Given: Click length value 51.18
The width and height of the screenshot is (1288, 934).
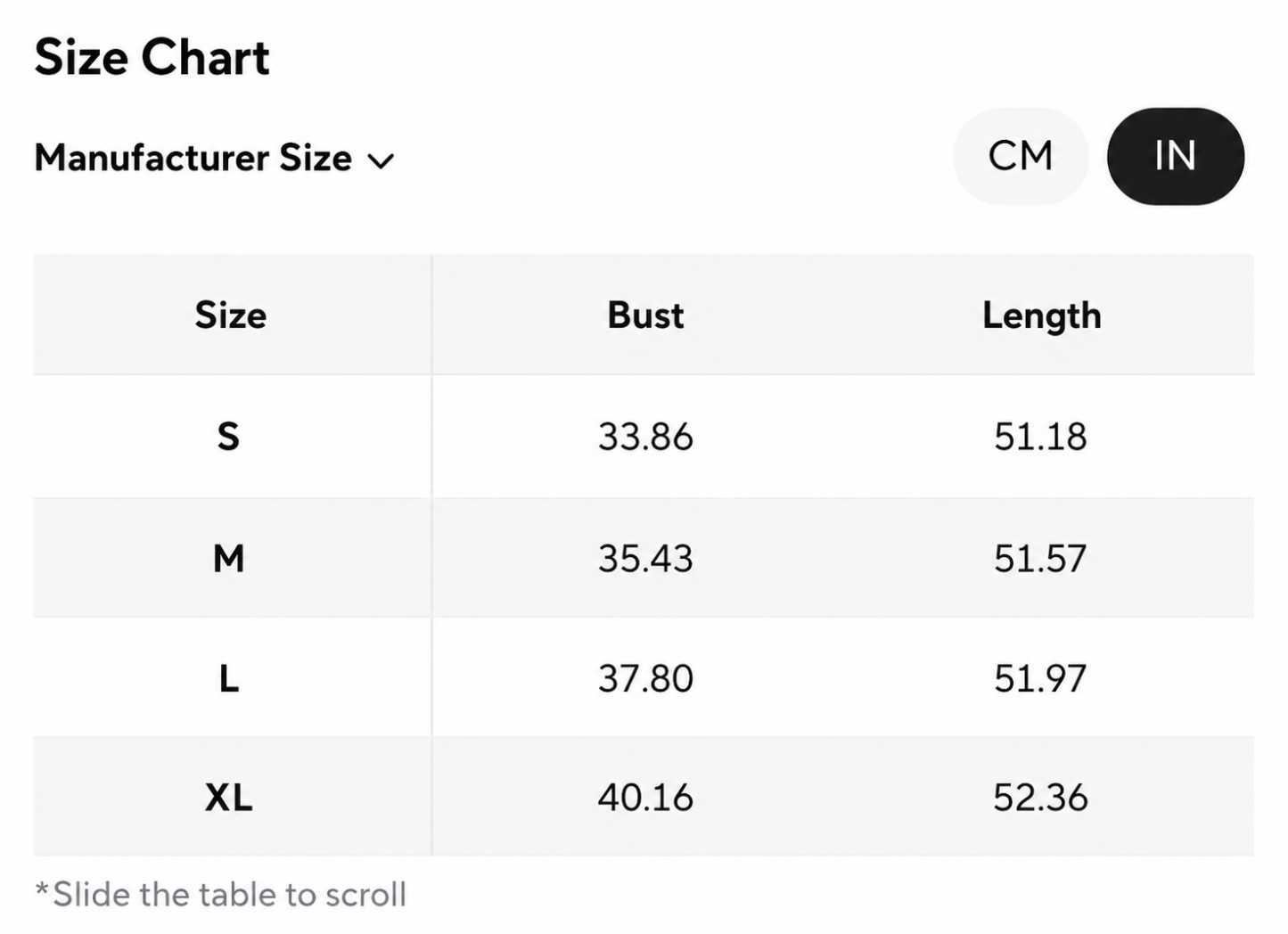Looking at the screenshot, I should [1040, 437].
